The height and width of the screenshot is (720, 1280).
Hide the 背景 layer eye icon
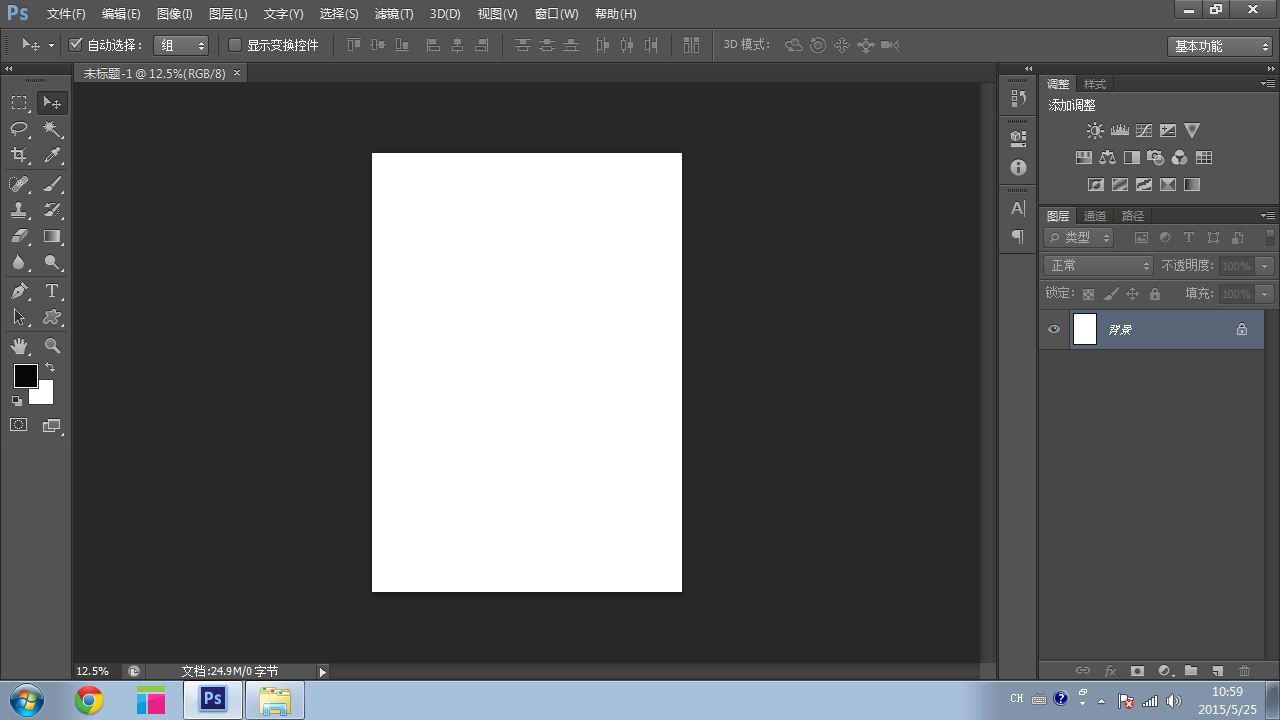1054,329
